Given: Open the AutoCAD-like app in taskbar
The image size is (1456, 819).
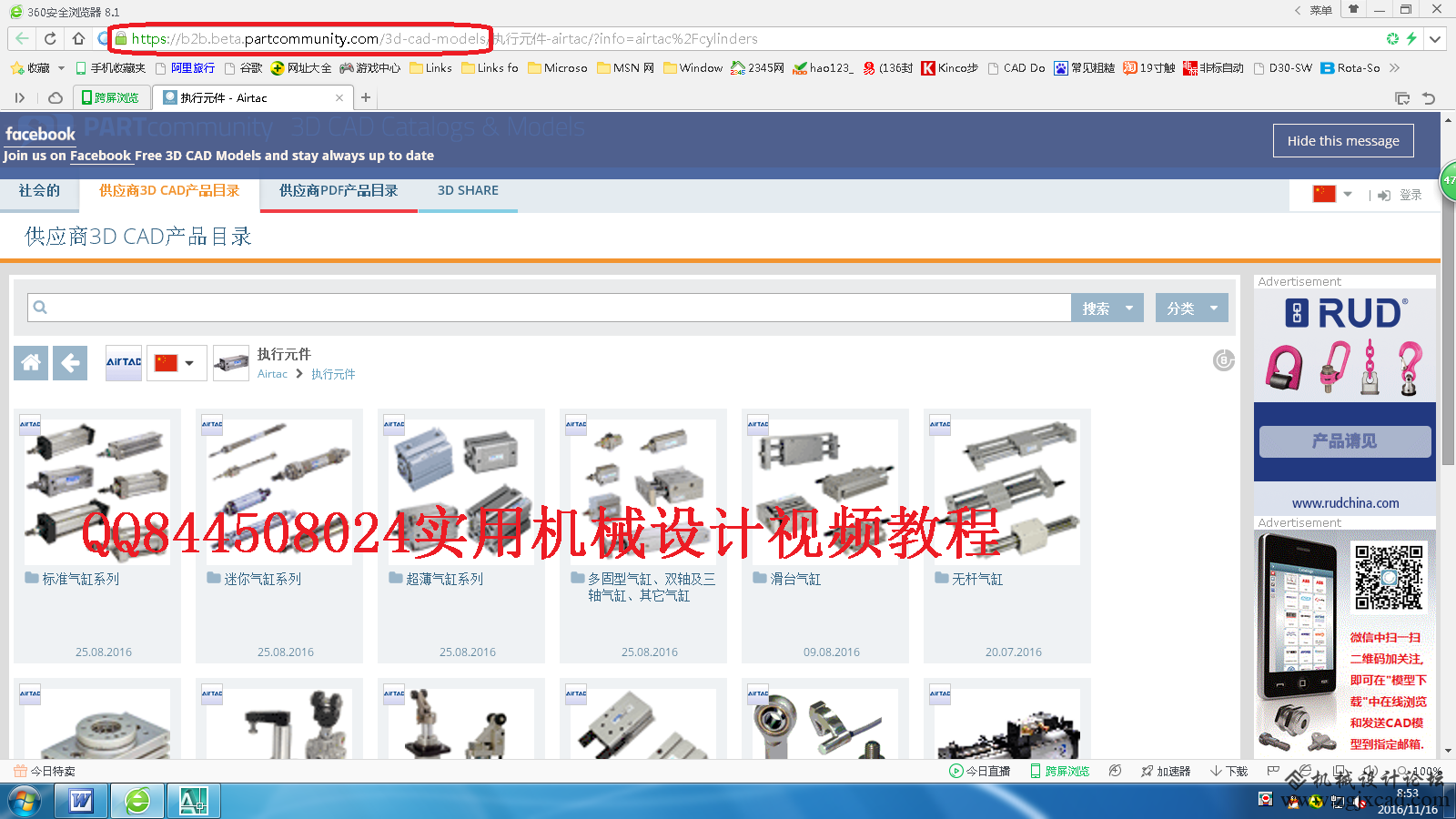Looking at the screenshot, I should coord(193,802).
